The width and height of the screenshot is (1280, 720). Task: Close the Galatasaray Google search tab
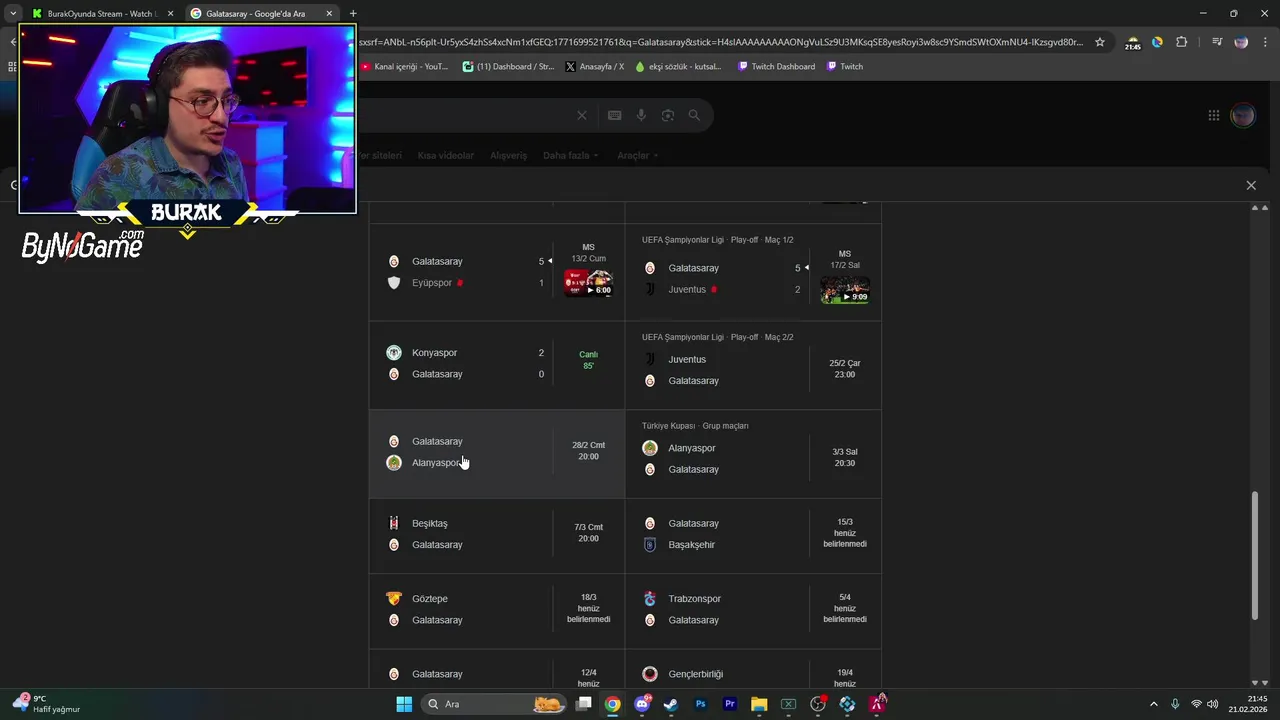[x=329, y=14]
